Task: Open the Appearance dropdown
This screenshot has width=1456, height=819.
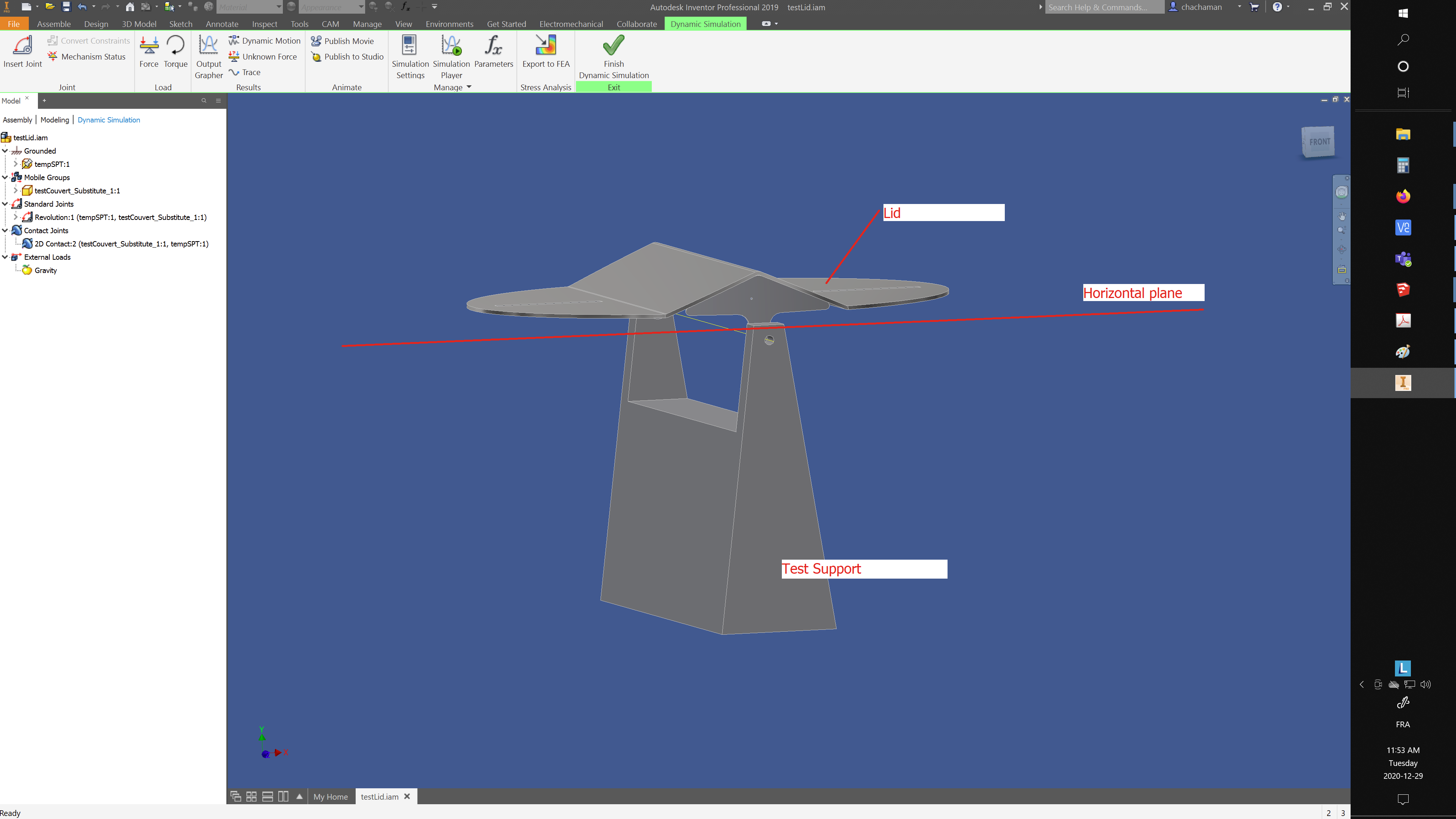Action: pyautogui.click(x=331, y=7)
